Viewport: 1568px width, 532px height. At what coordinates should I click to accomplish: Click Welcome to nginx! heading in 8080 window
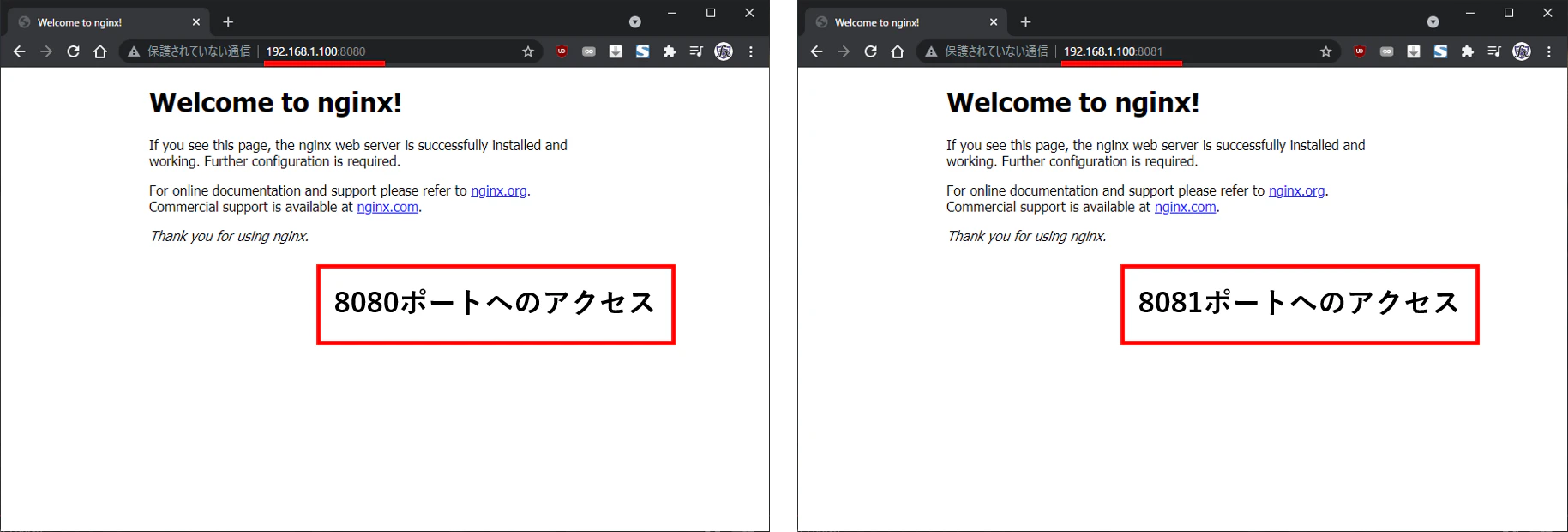point(275,103)
